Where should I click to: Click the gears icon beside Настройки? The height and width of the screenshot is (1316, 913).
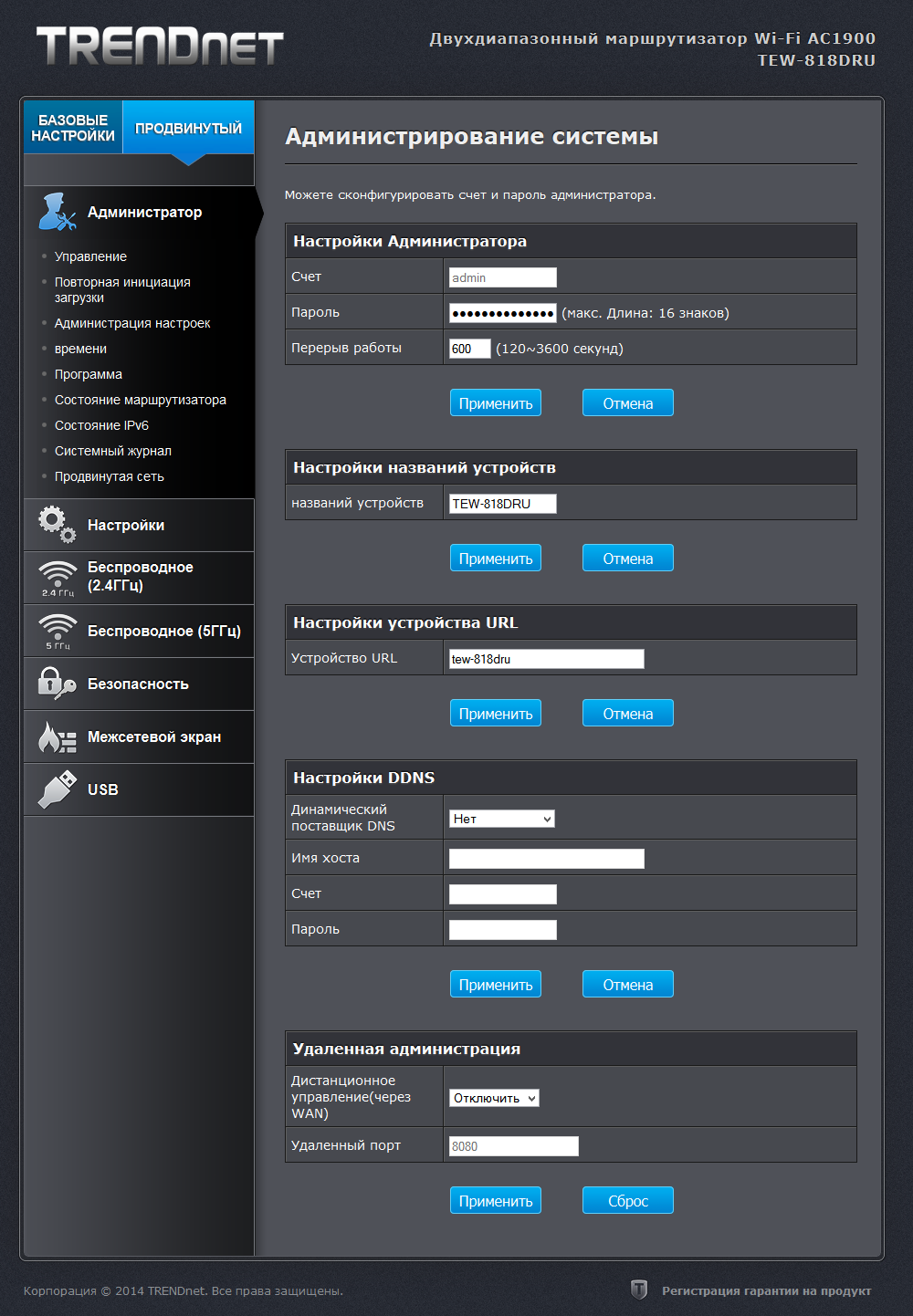pos(57,525)
